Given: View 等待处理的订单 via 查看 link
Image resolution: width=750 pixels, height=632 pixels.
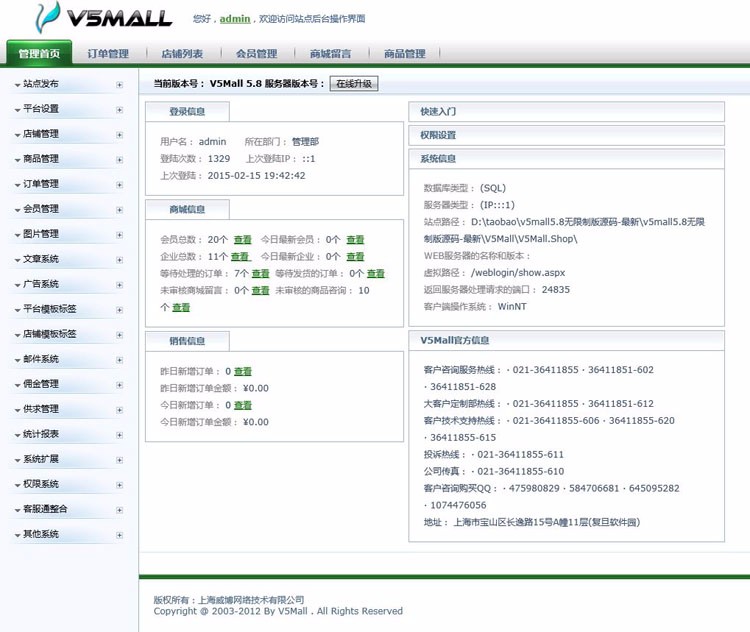Looking at the screenshot, I should pyautogui.click(x=261, y=273).
